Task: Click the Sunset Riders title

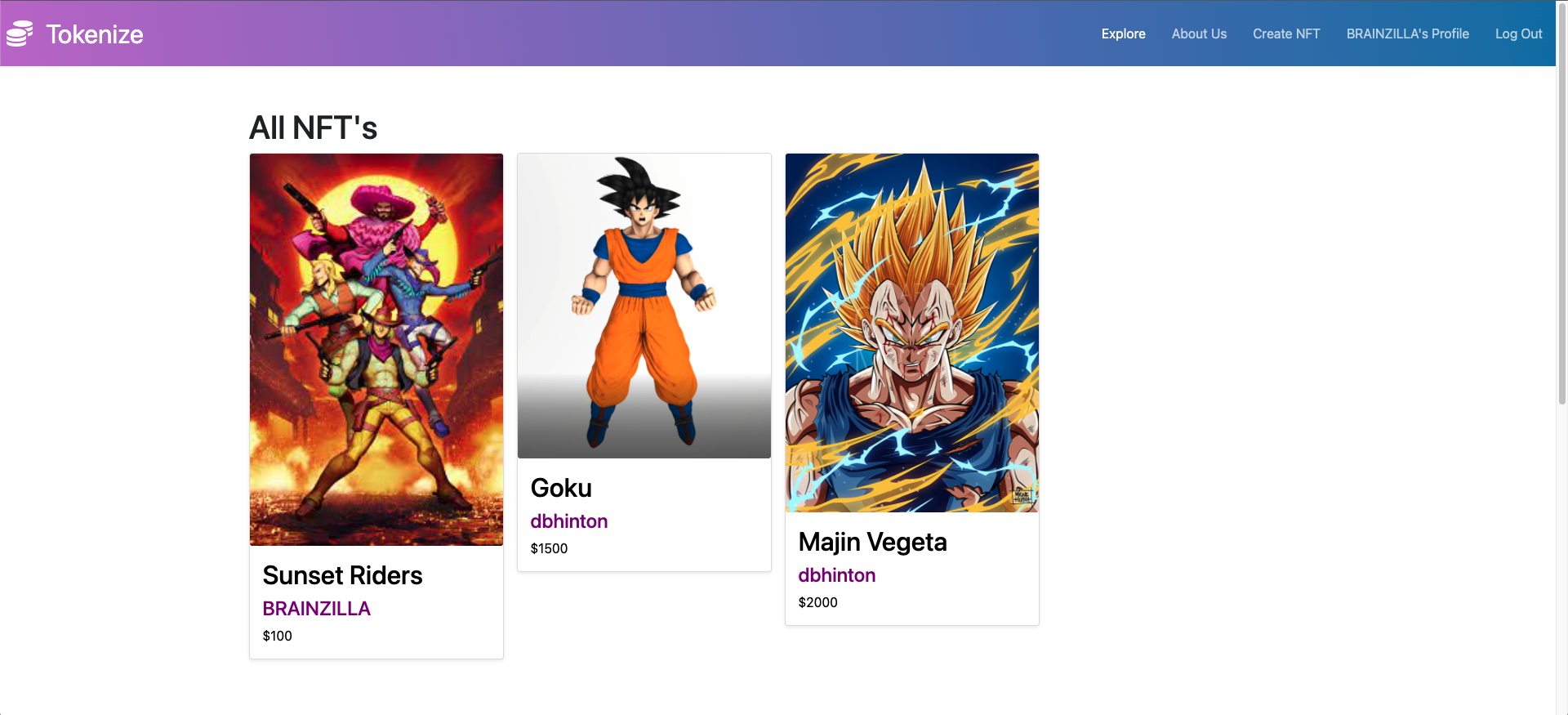Action: coord(342,575)
